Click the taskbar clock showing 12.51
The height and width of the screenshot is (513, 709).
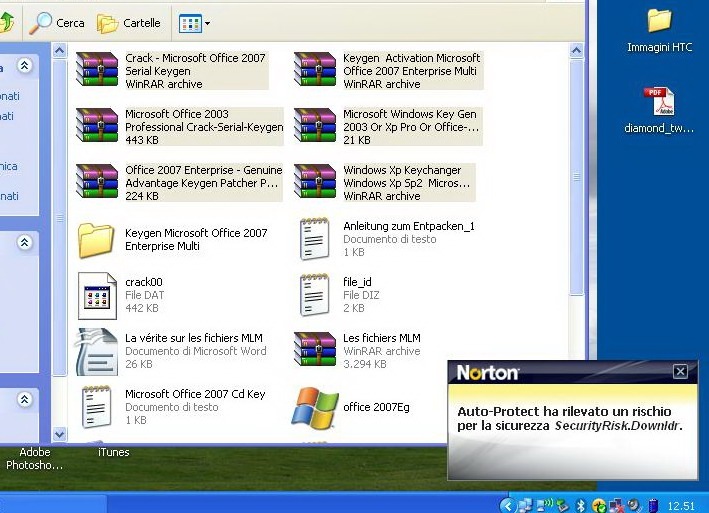(683, 505)
